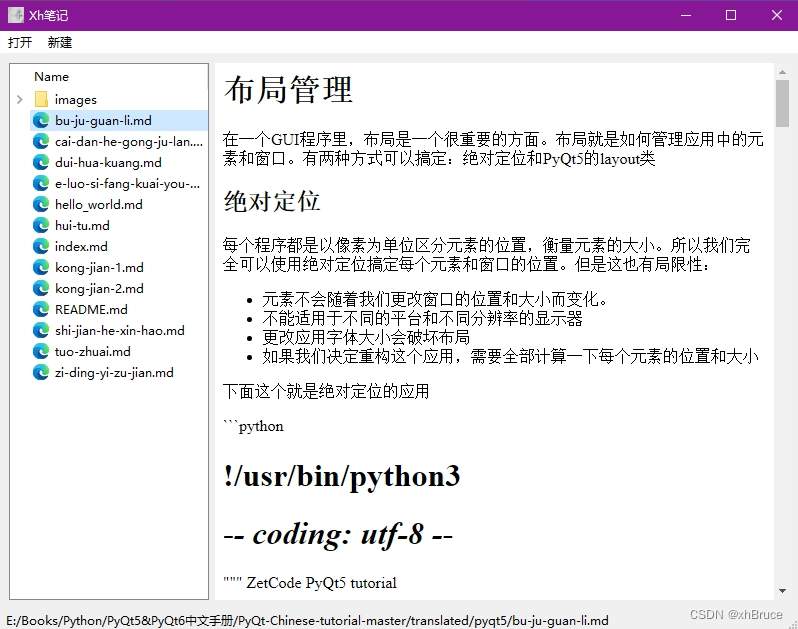Select cai-dan-he-gong-ju-lan file name
798x629 pixels.
(x=129, y=141)
